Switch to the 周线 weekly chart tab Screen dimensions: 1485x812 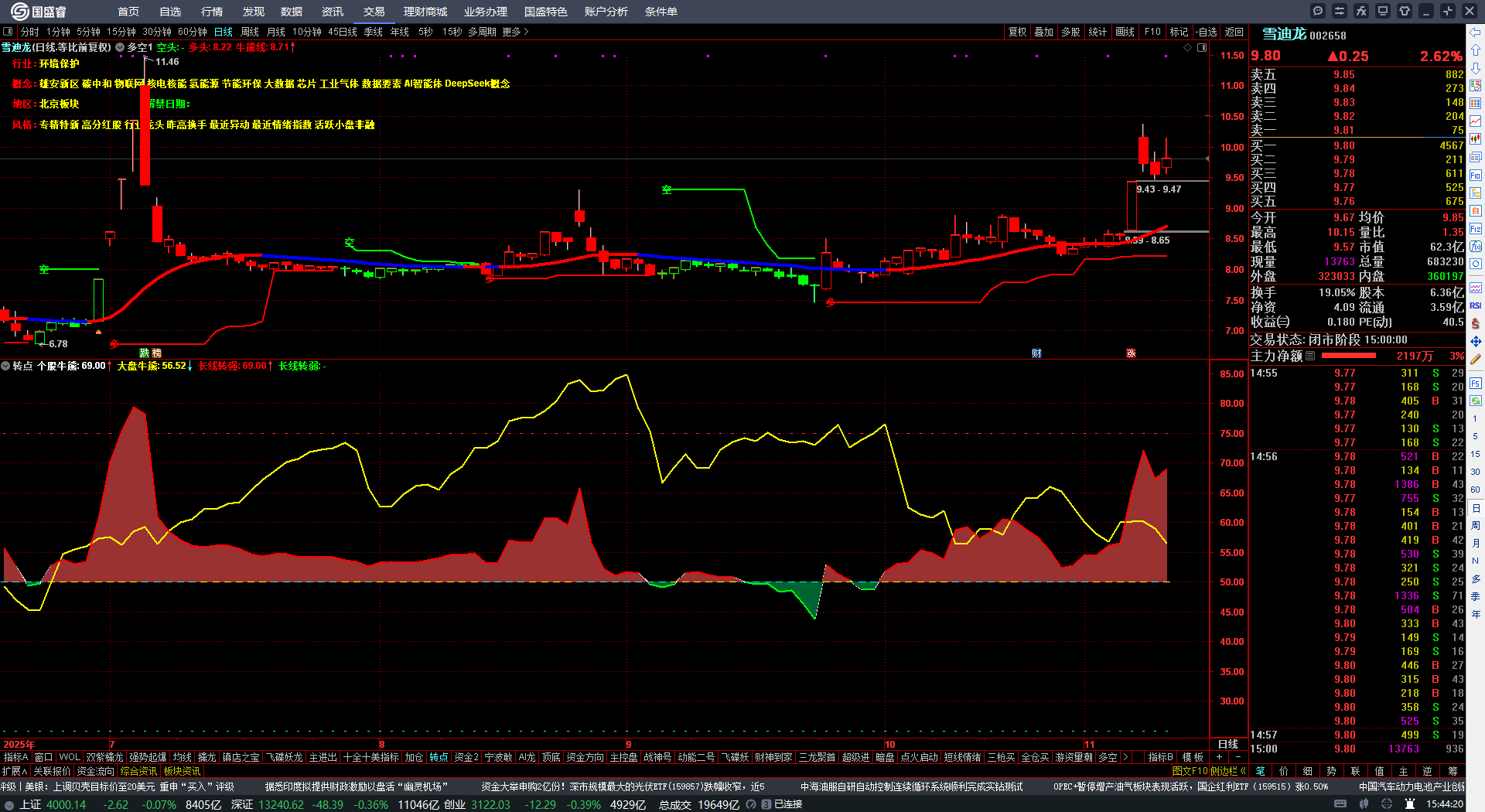(x=250, y=32)
